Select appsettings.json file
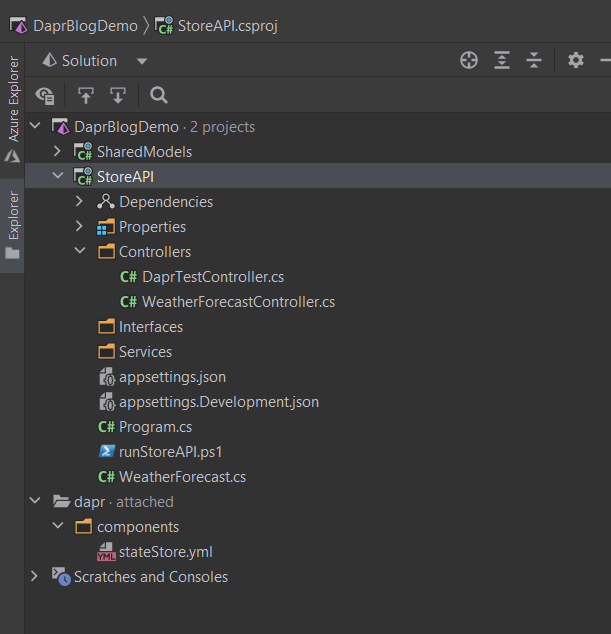This screenshot has height=634, width=611. pyautogui.click(x=318, y=377)
